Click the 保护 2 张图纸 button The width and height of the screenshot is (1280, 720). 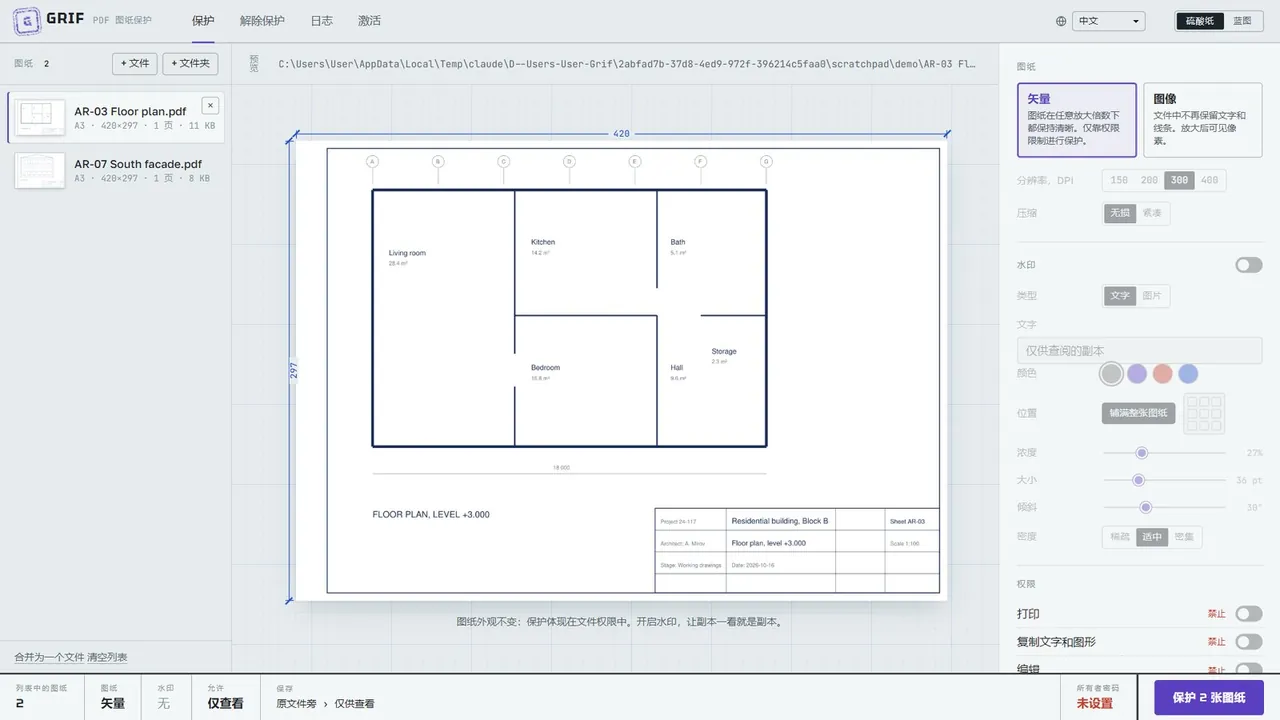(1208, 698)
